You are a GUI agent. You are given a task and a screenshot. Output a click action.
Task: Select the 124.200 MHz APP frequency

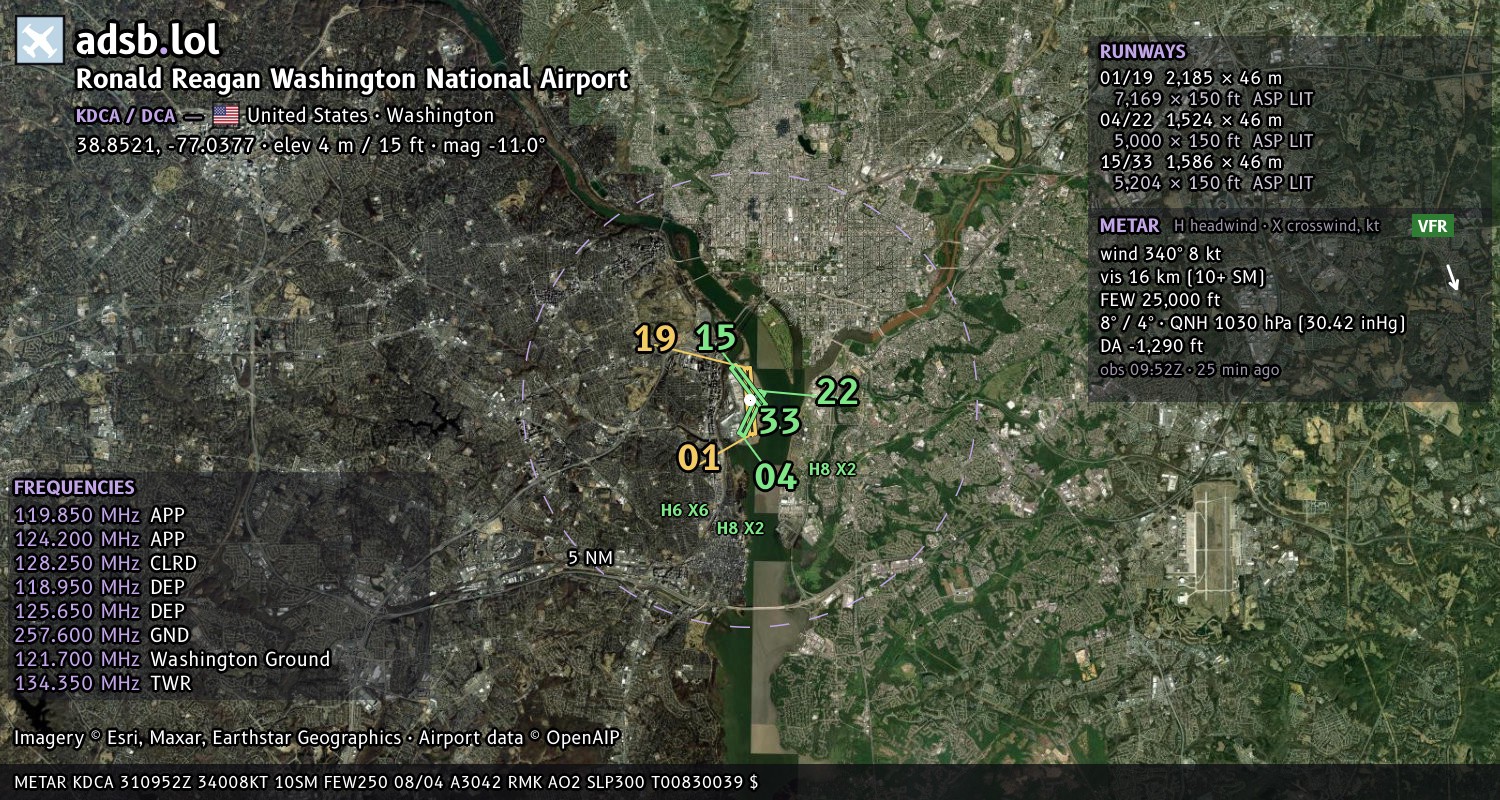tap(100, 539)
